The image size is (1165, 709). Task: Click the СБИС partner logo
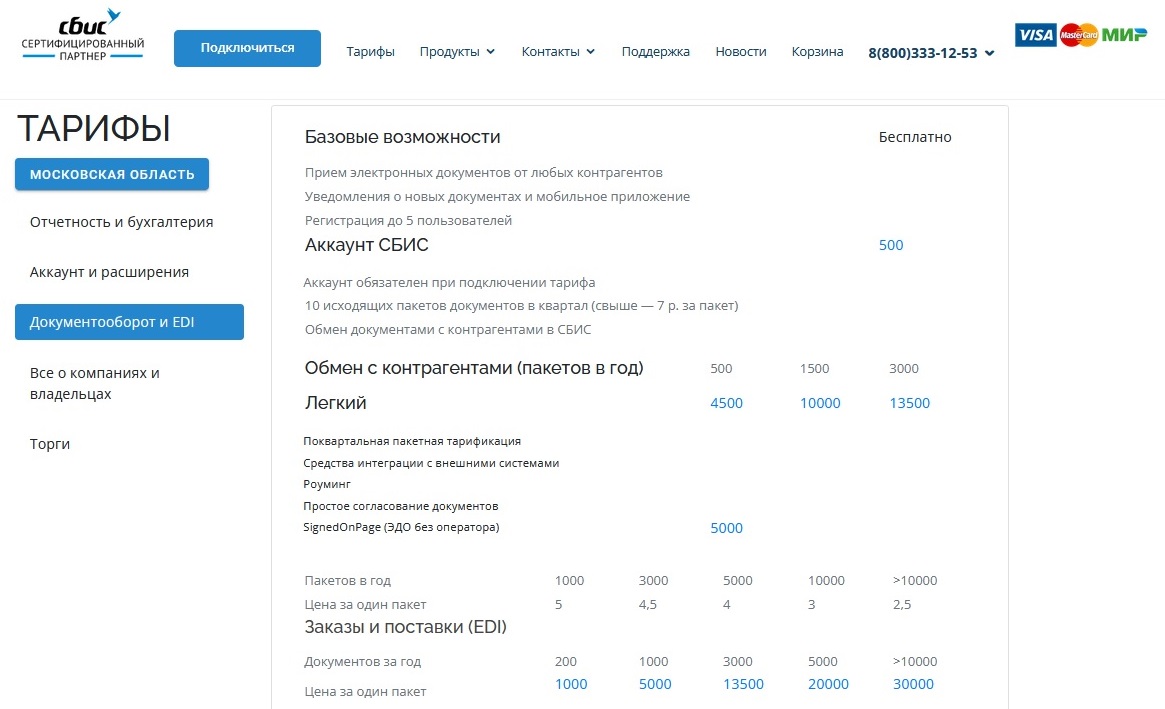[80, 38]
